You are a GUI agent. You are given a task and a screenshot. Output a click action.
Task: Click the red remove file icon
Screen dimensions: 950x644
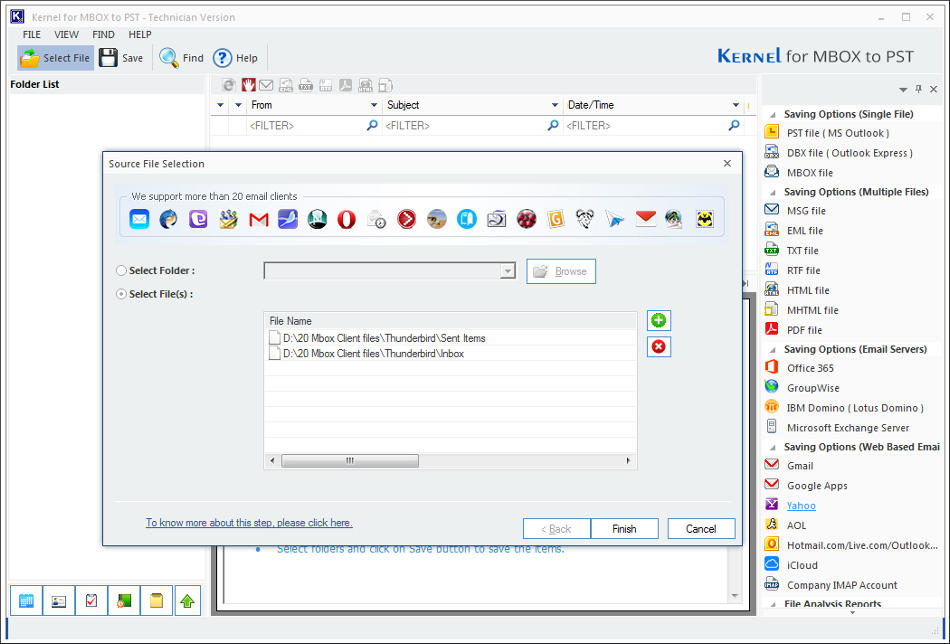[658, 346]
